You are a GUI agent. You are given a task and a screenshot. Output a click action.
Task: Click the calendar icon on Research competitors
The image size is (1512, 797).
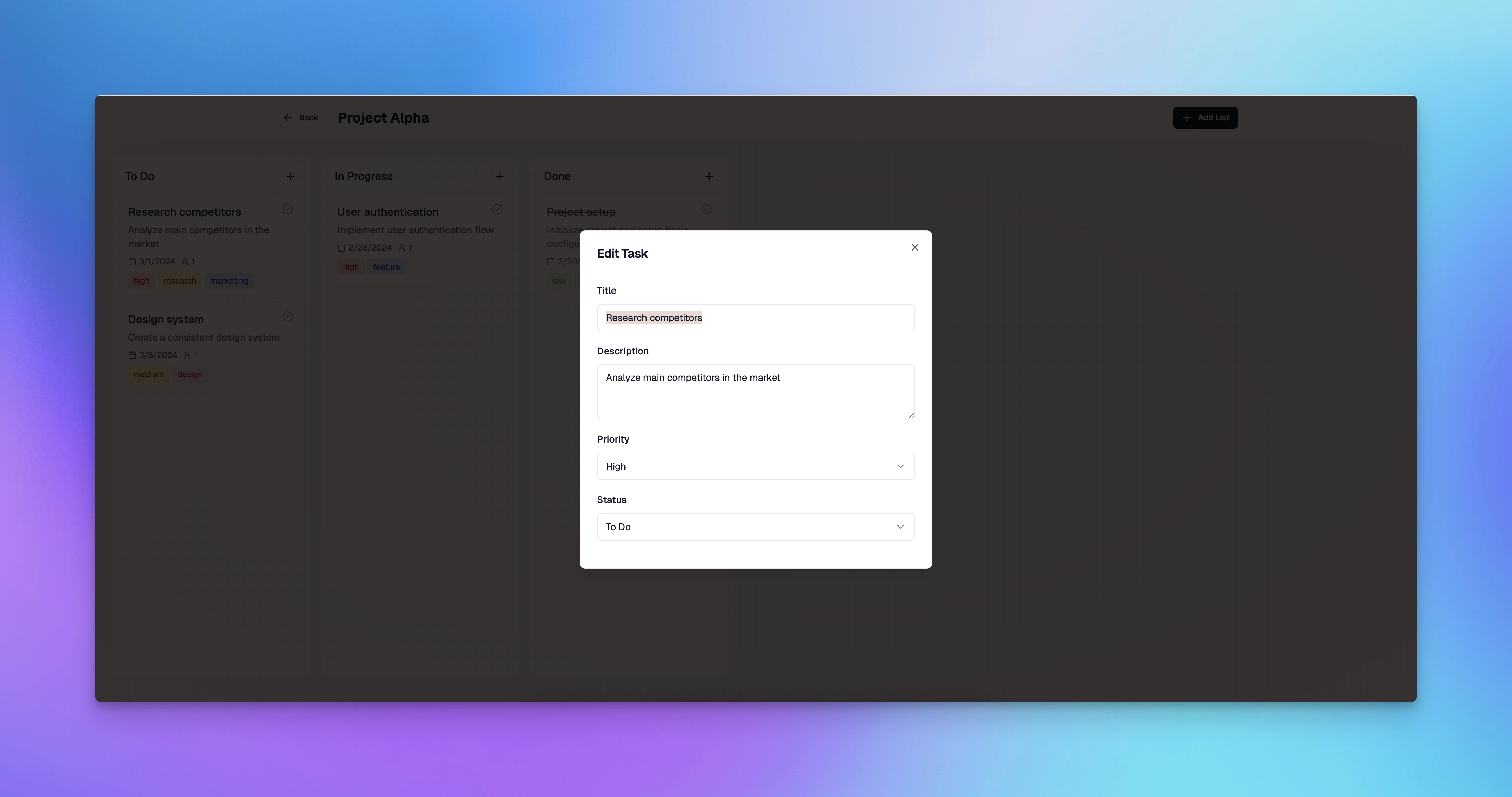132,261
